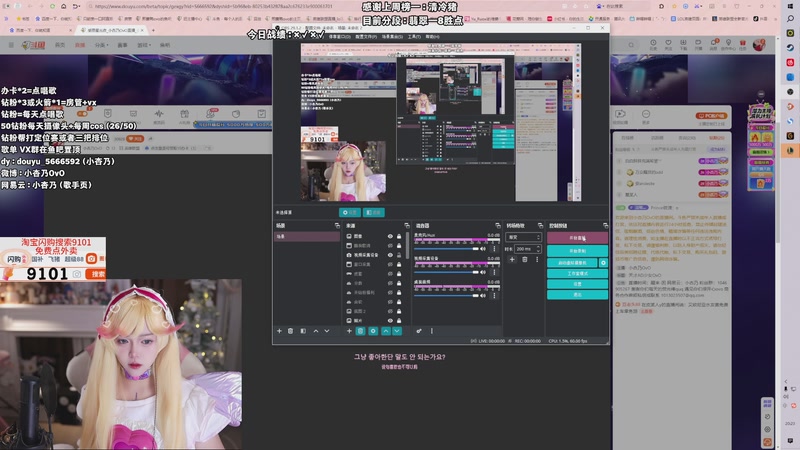
Task: Click OBS settings button in Controls
Action: coord(577,284)
